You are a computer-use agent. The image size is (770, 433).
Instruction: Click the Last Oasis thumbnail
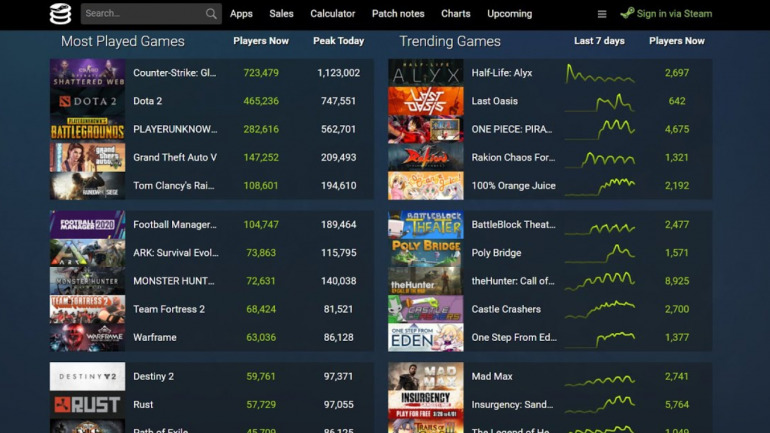pyautogui.click(x=426, y=101)
